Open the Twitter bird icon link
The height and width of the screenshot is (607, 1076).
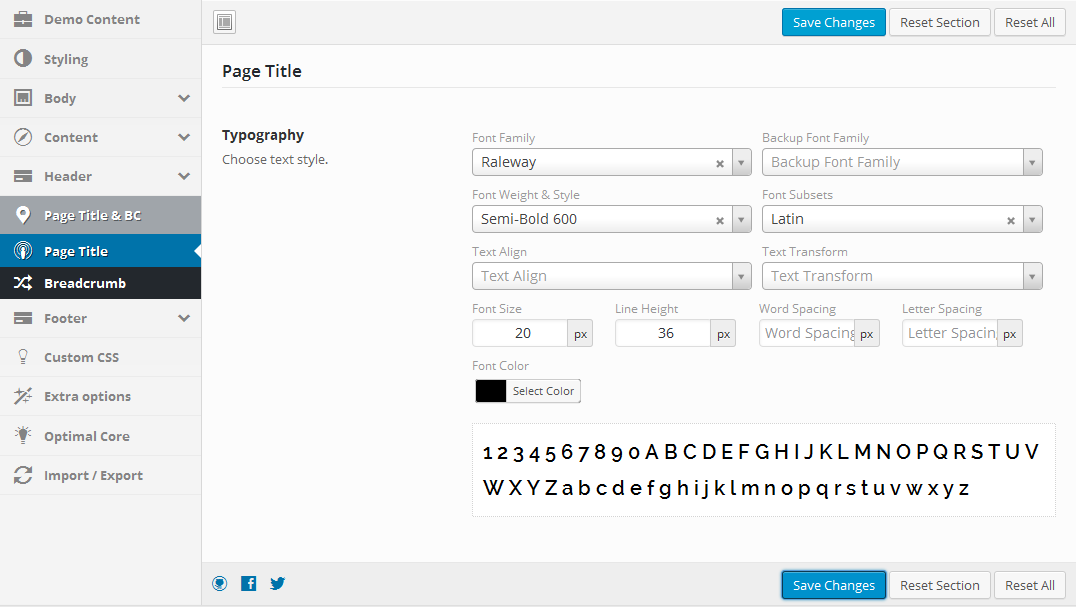tap(277, 584)
